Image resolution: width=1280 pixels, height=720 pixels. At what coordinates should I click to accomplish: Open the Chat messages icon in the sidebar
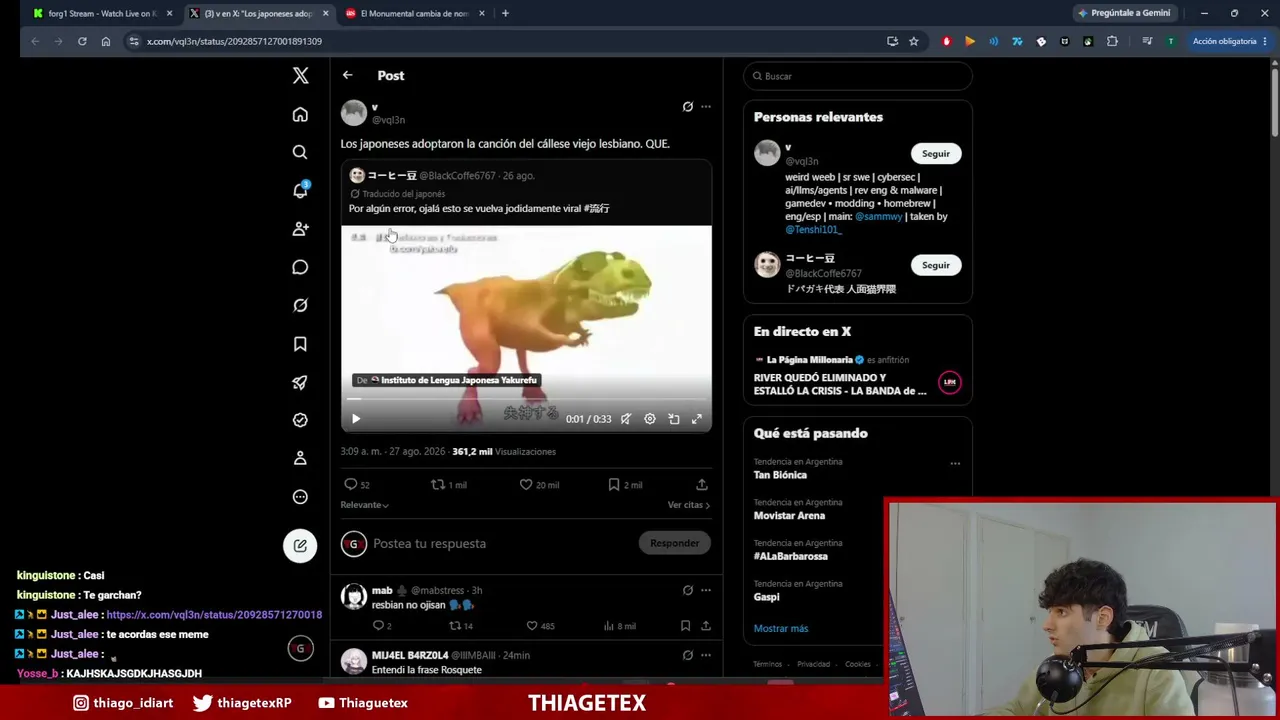(x=300, y=267)
